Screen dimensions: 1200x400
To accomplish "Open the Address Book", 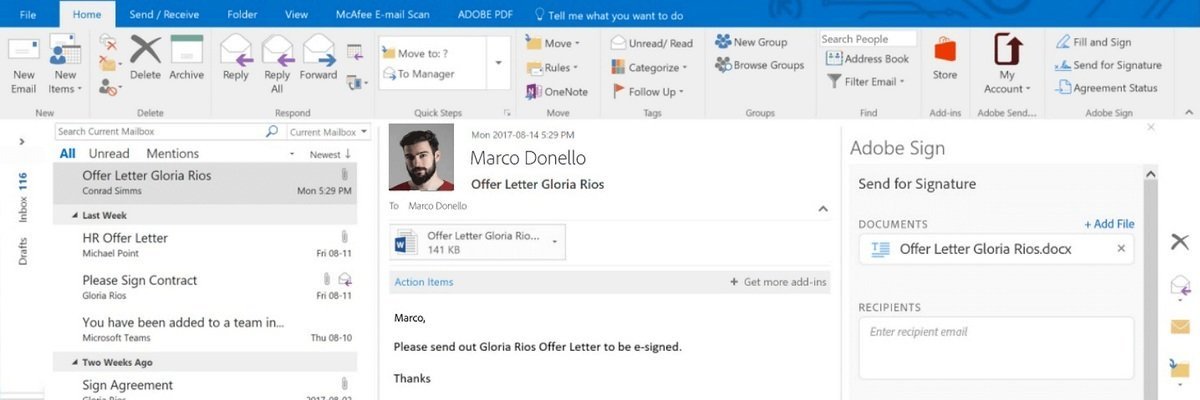I will pos(867,59).
